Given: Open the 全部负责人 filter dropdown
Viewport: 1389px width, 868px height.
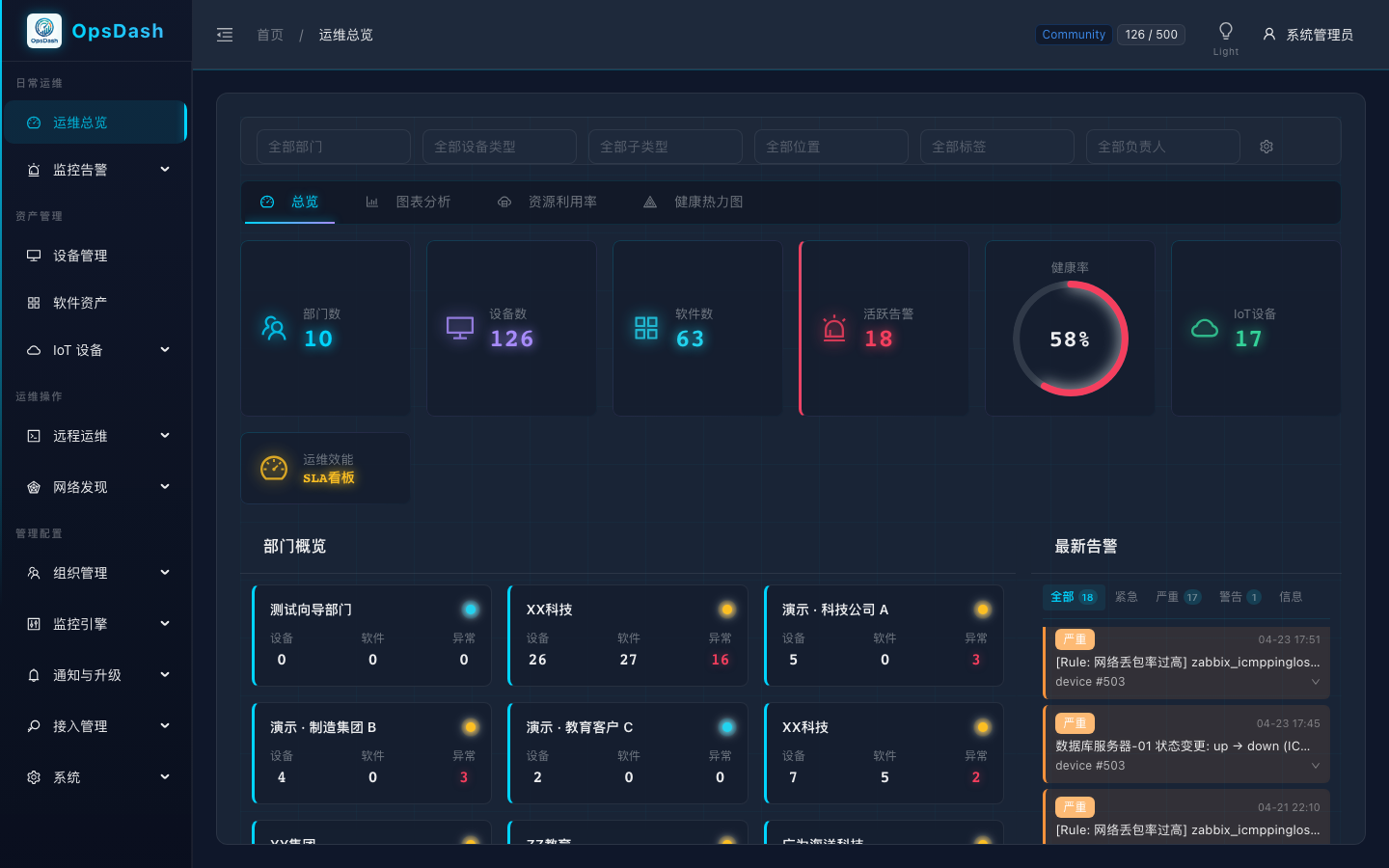Looking at the screenshot, I should coord(1163,147).
